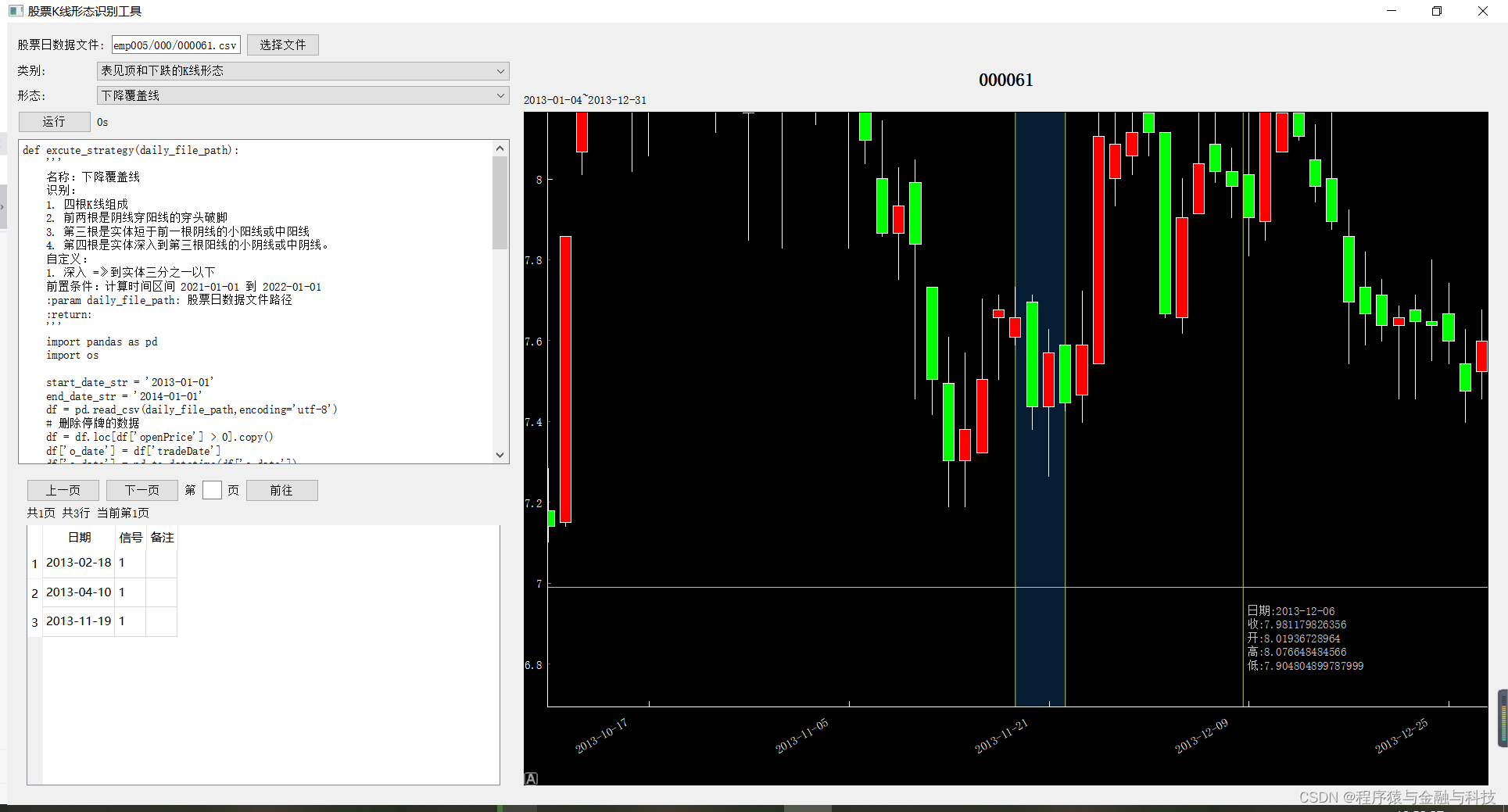Click the application icon in title bar
The height and width of the screenshot is (812, 1508).
pos(16,11)
